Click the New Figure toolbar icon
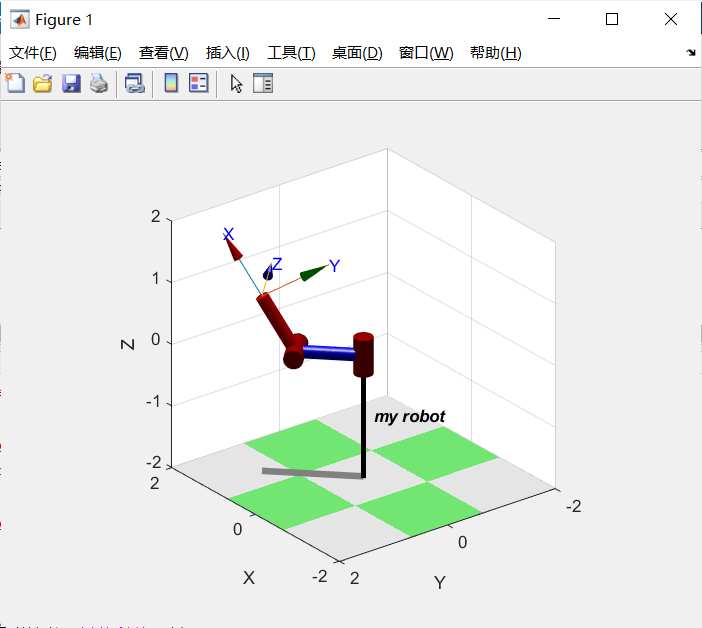Screen dimensions: 702x628 pyautogui.click(x=15, y=83)
